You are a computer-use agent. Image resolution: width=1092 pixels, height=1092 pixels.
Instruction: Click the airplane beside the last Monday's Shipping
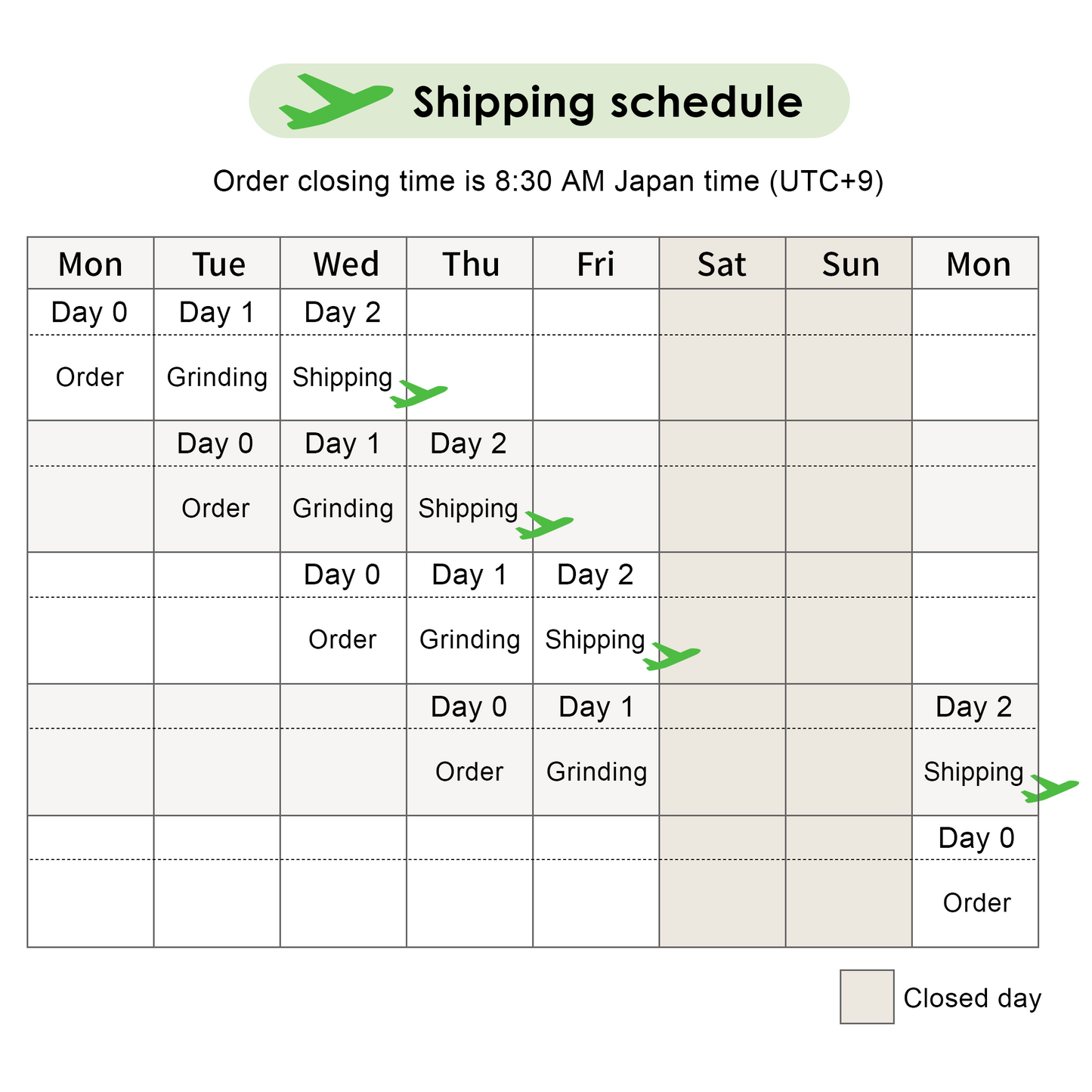[1050, 788]
